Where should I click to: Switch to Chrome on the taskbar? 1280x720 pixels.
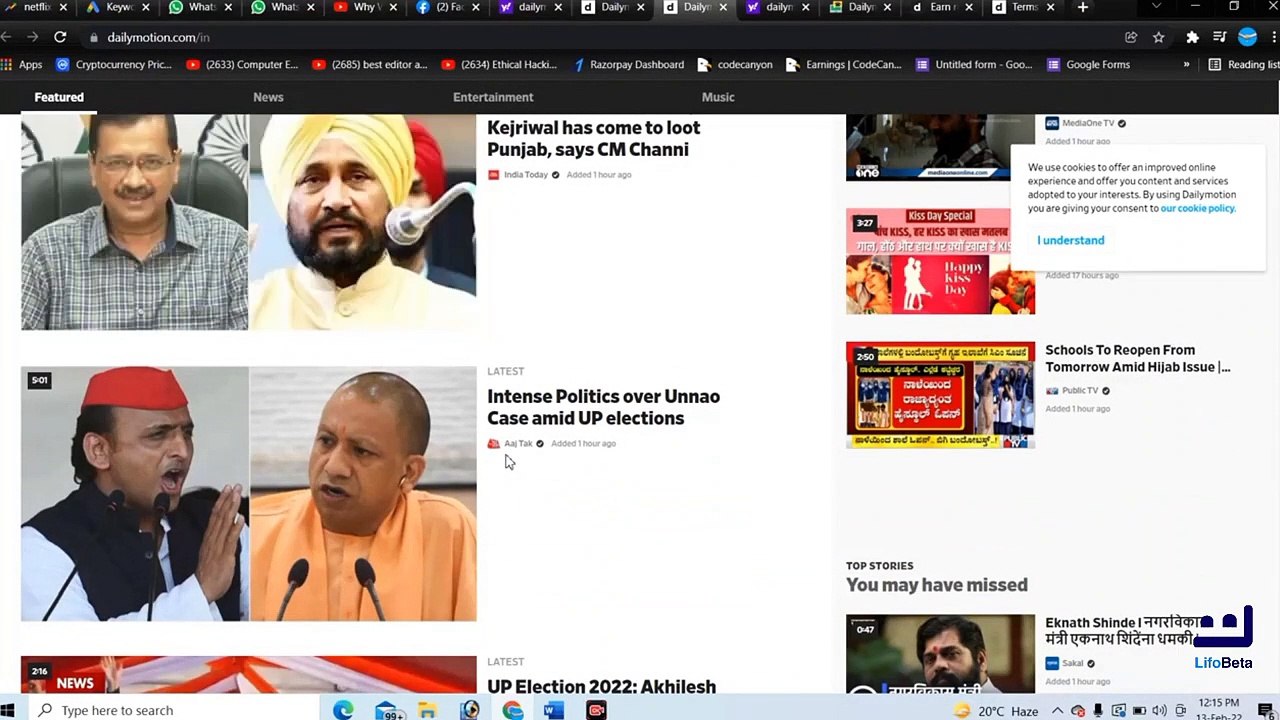513,710
